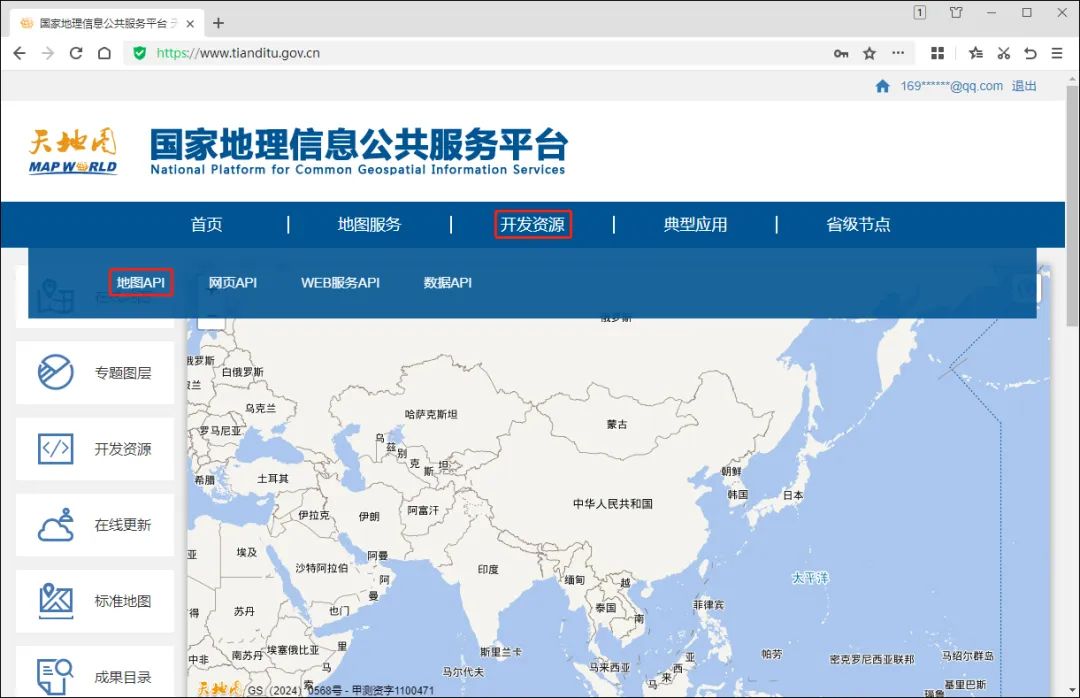Click the 专题图层 layers icon
1080x698 pixels.
pos(56,372)
